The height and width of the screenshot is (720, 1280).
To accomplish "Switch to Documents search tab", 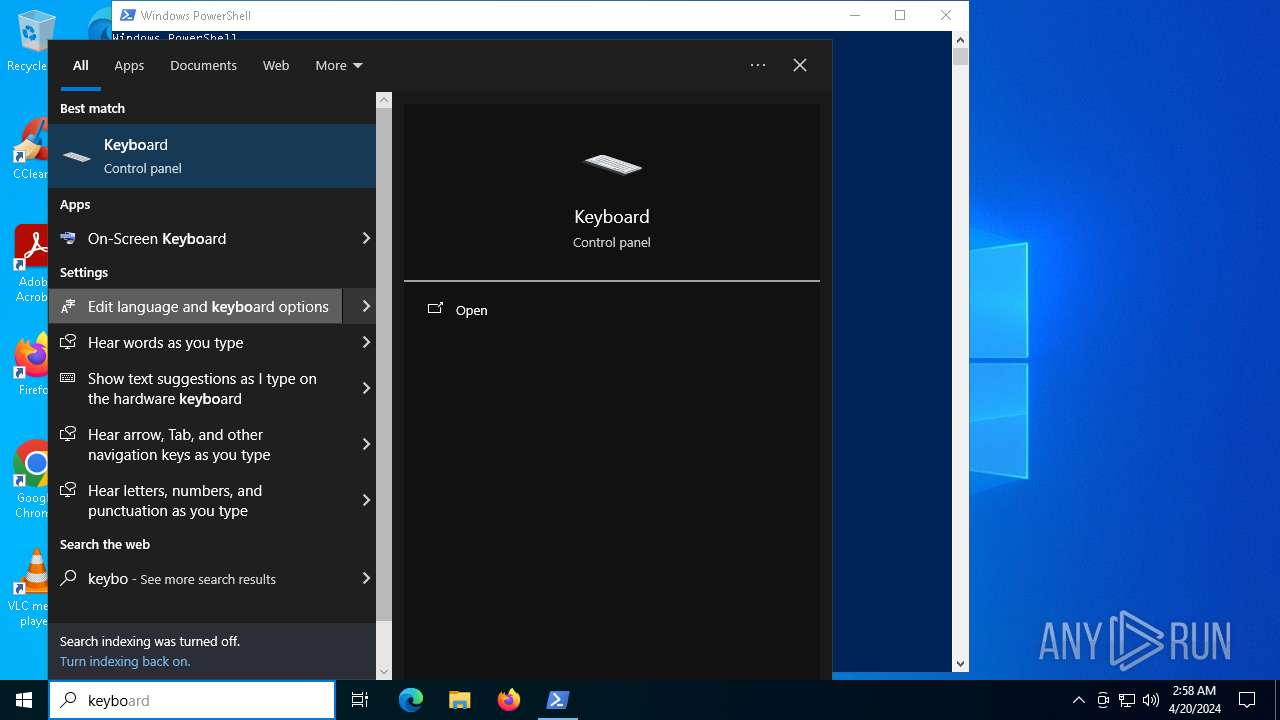I will pyautogui.click(x=203, y=65).
